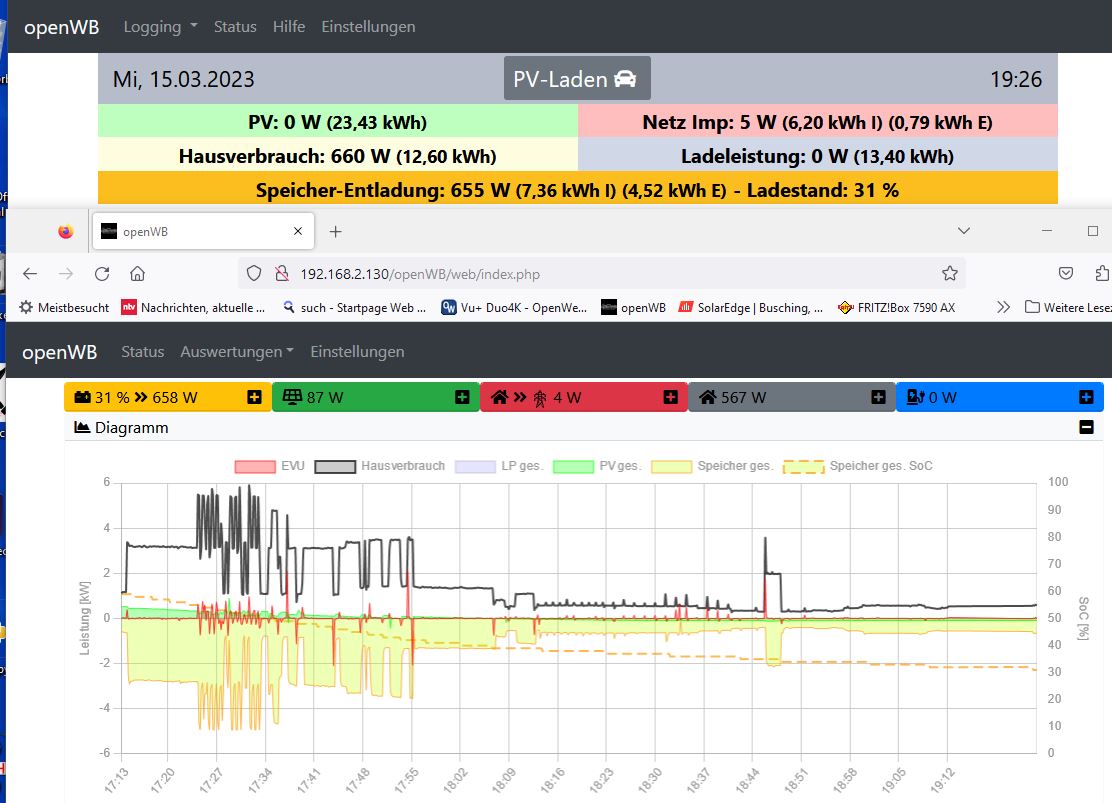Click the browser back arrow

(x=30, y=273)
